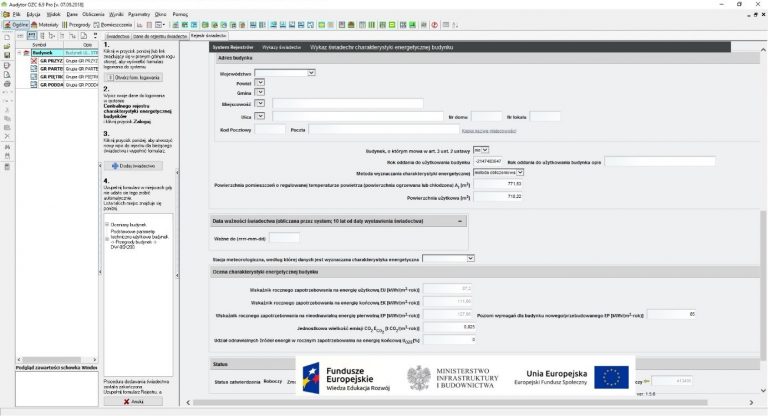Click the Anuluj button
Screen dimensions: 768x416
133,401
